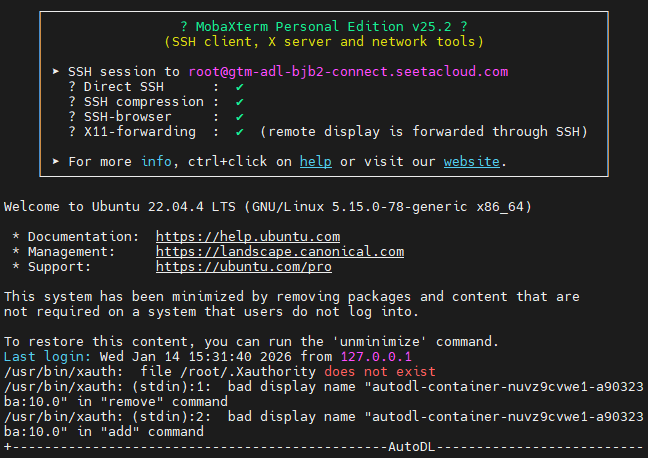Open https://landscape.canonical.com management link

(x=280, y=252)
